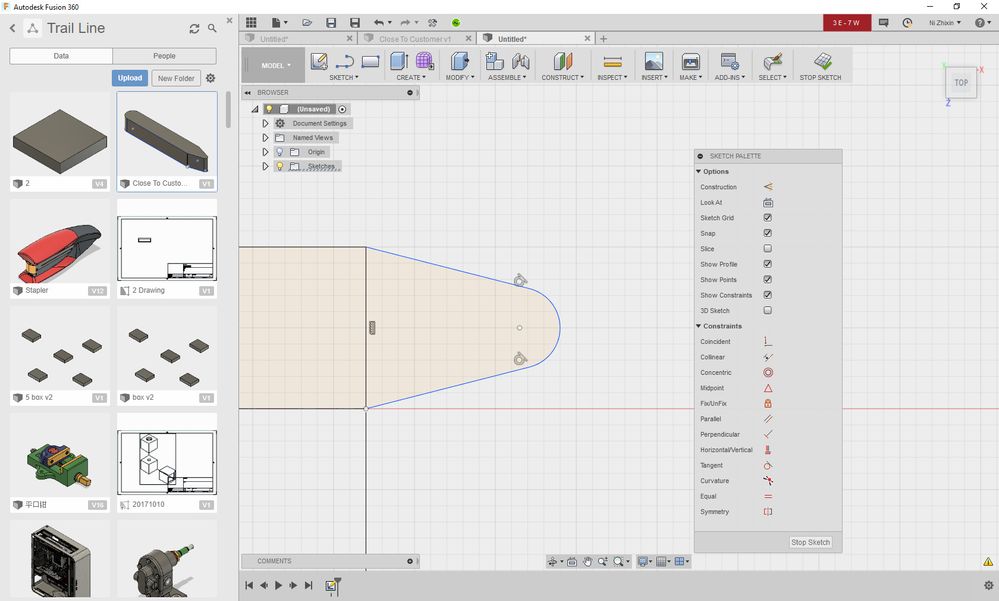This screenshot has height=601, width=999.
Task: Expand the Document Settings tree node
Action: [265, 123]
